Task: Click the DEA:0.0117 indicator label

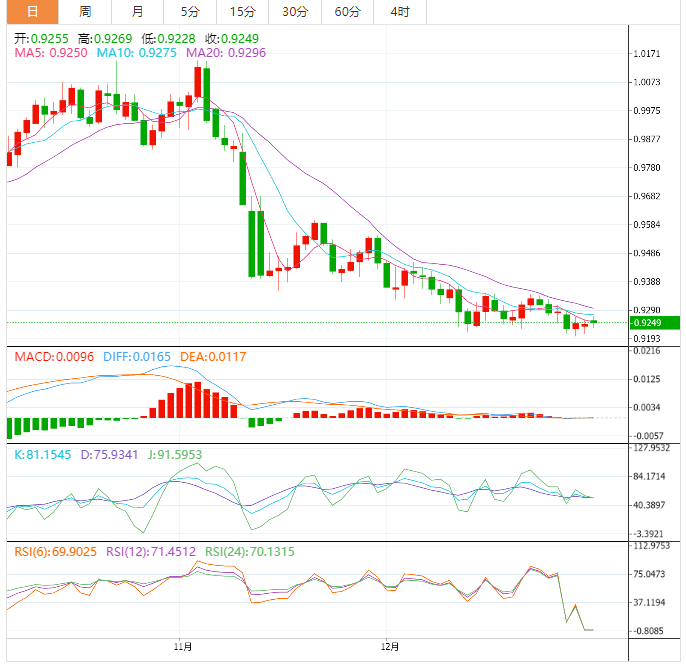Action: click(x=213, y=357)
